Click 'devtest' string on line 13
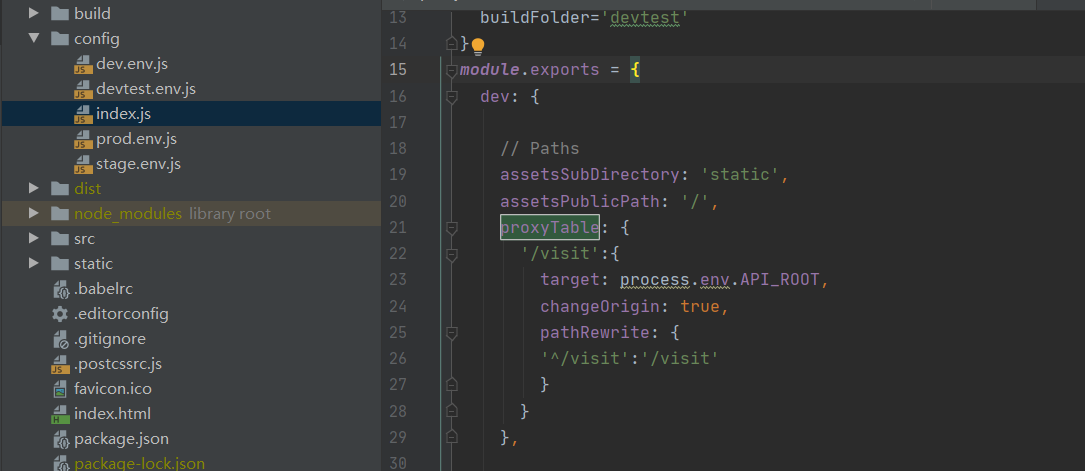Viewport: 1085px width, 471px height. click(645, 17)
